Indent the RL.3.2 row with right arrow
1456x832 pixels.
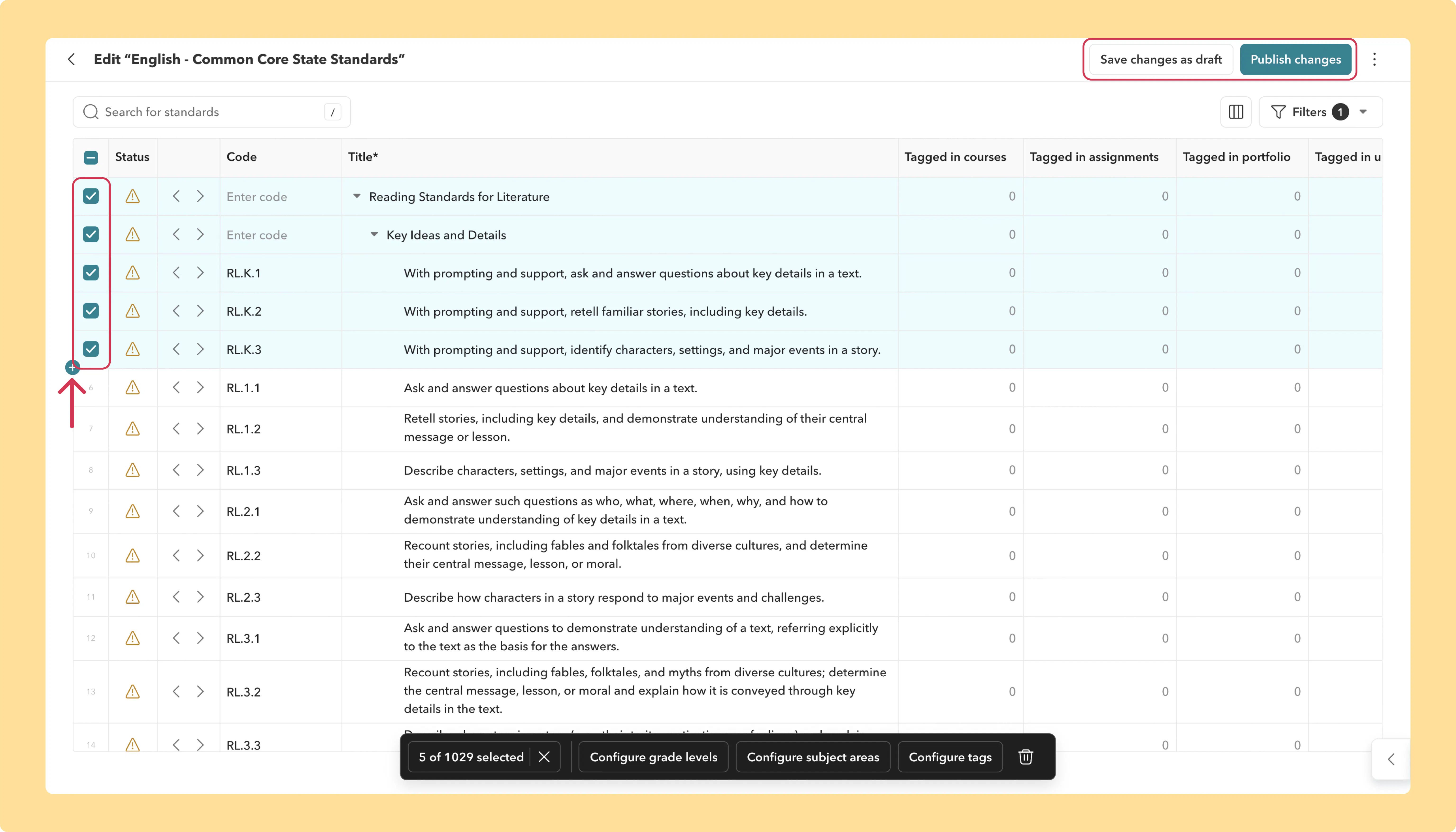pyautogui.click(x=200, y=692)
